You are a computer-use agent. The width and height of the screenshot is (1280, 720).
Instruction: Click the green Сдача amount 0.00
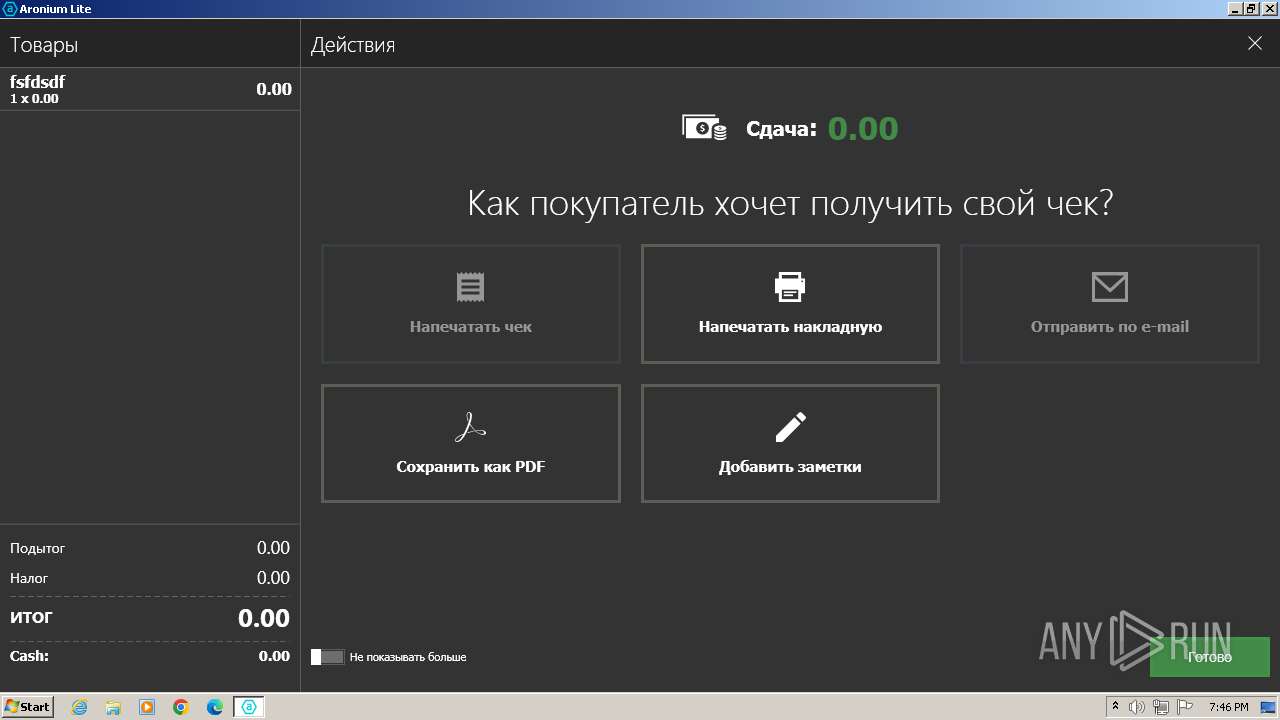pyautogui.click(x=863, y=129)
